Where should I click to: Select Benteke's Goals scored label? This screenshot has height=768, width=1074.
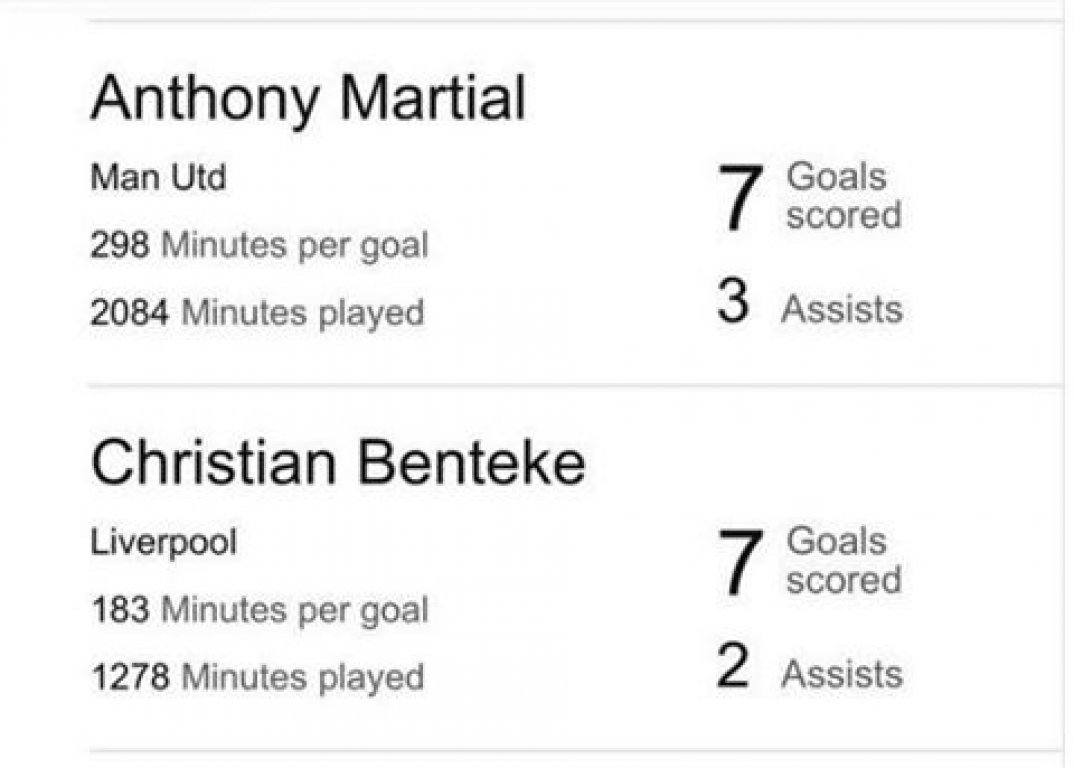pos(844,561)
